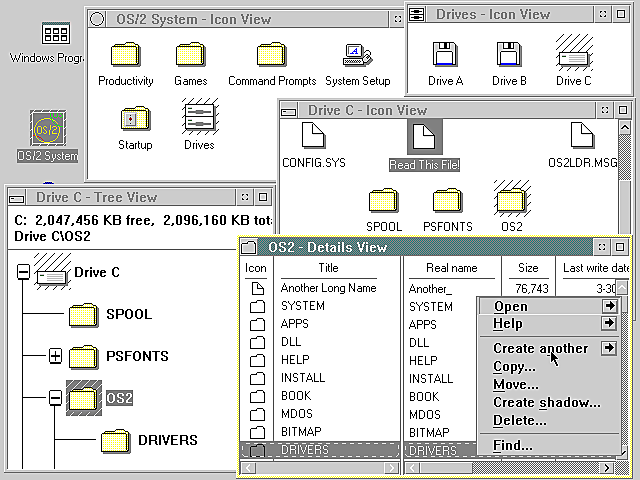This screenshot has width=640, height=480.
Task: Open the Open submenu arrow
Action: click(609, 306)
